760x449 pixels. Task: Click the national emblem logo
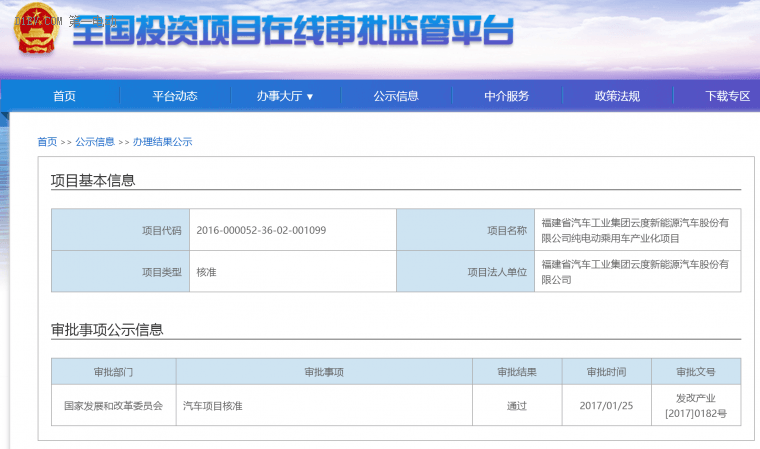[37, 29]
